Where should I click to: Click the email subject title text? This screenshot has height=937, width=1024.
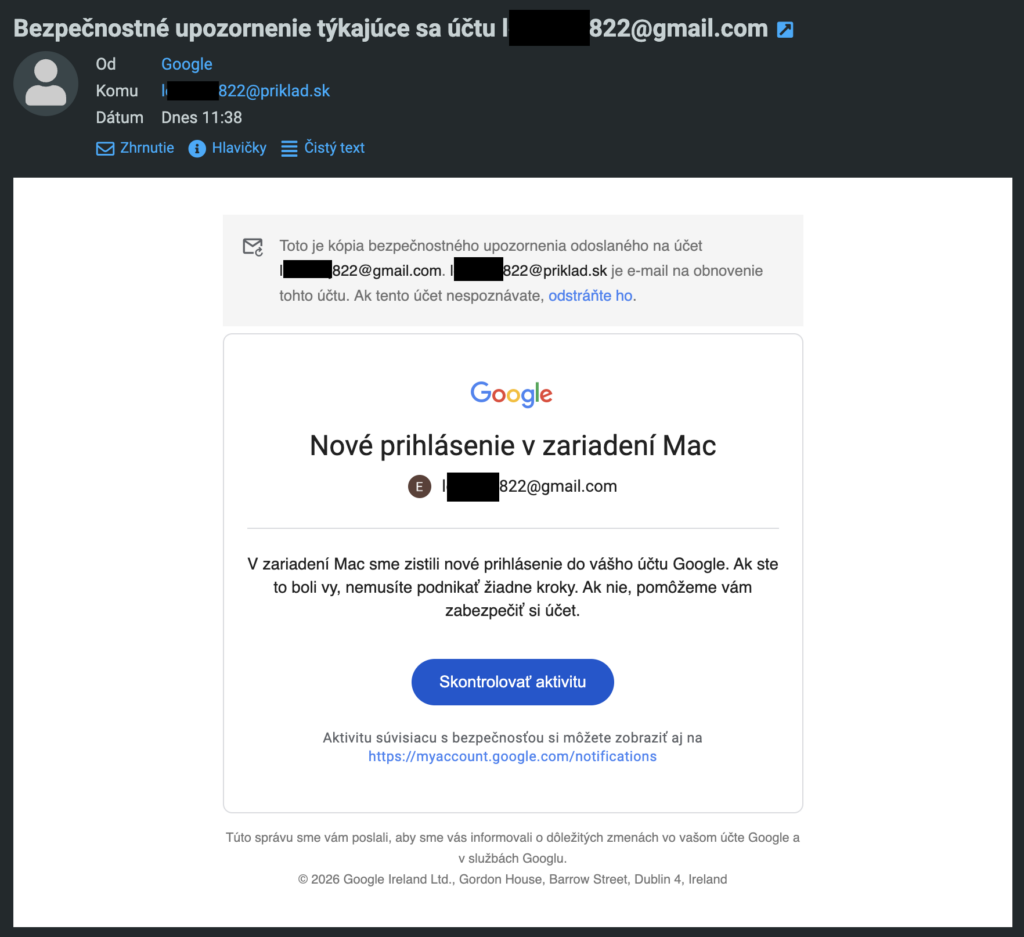(391, 29)
